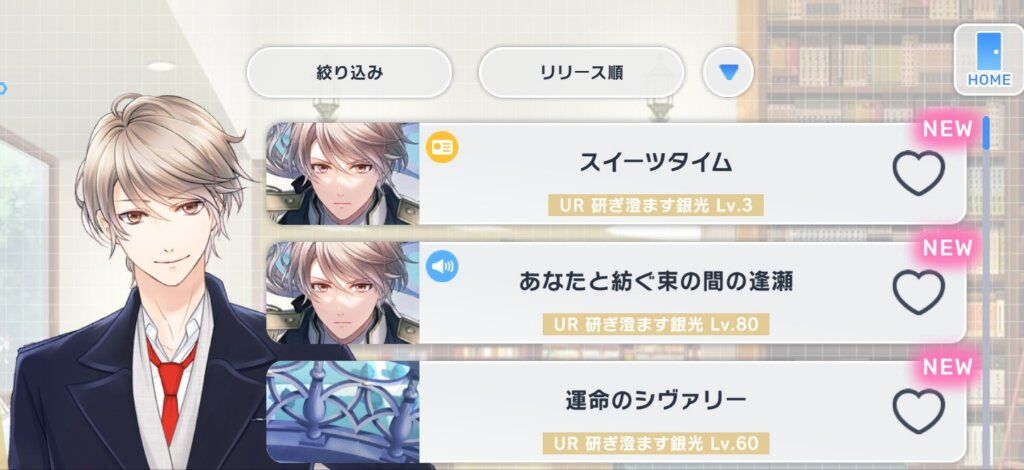Viewport: 1024px width, 470px height.
Task: Click the UR 研ぎ澄ます銀光 Lv.80 label
Action: [656, 324]
